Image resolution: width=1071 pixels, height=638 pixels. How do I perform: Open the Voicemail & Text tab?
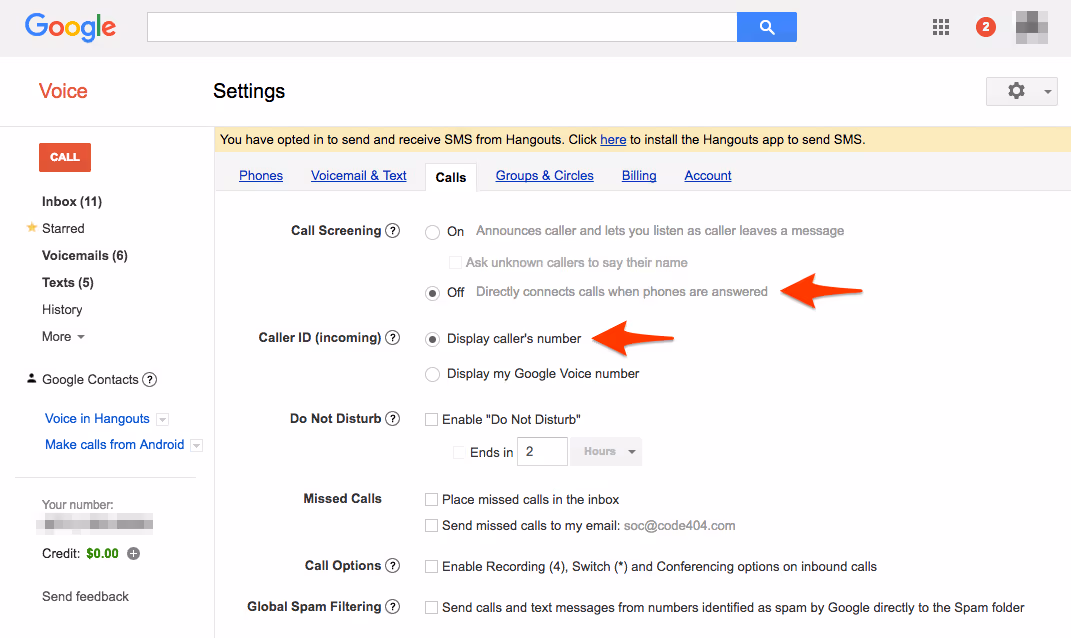[x=359, y=176]
